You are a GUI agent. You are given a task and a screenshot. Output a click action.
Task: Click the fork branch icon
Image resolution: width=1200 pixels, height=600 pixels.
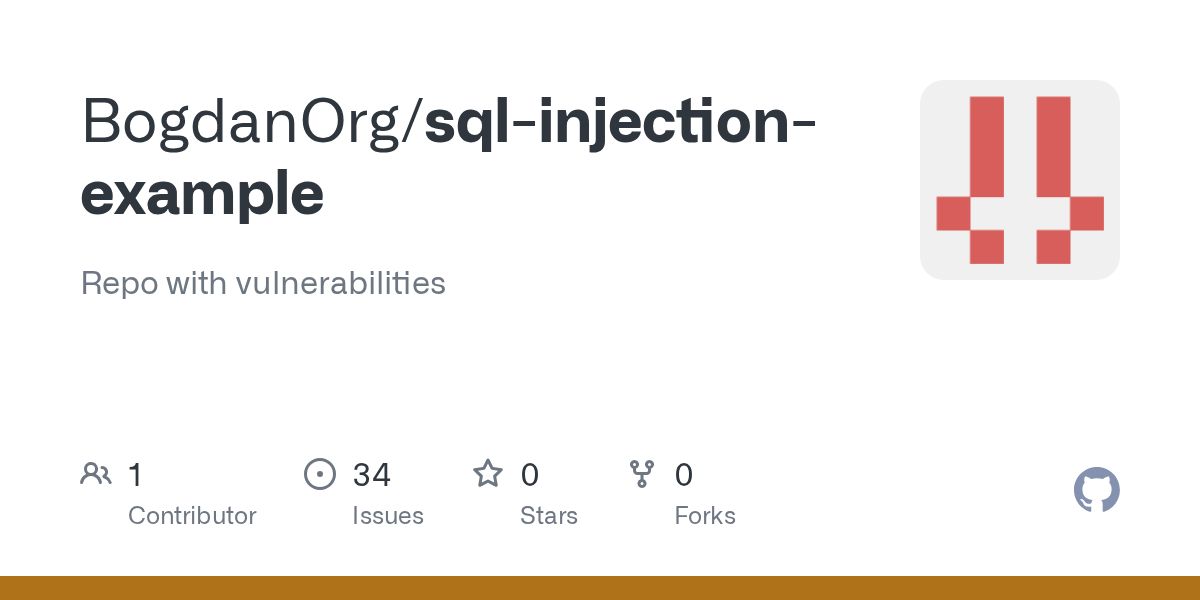pyautogui.click(x=641, y=473)
